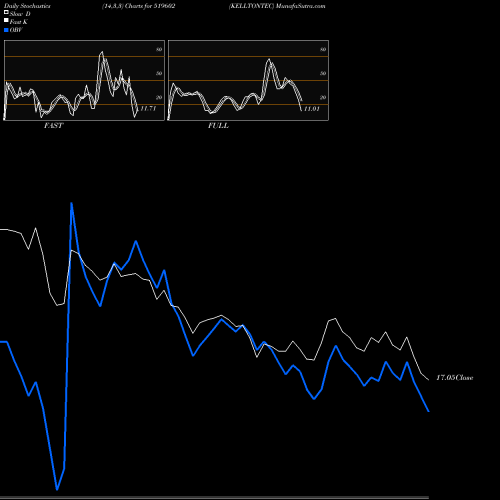
Task: Click the 'Daily Stochastics' title text
Action: click(27, 6)
